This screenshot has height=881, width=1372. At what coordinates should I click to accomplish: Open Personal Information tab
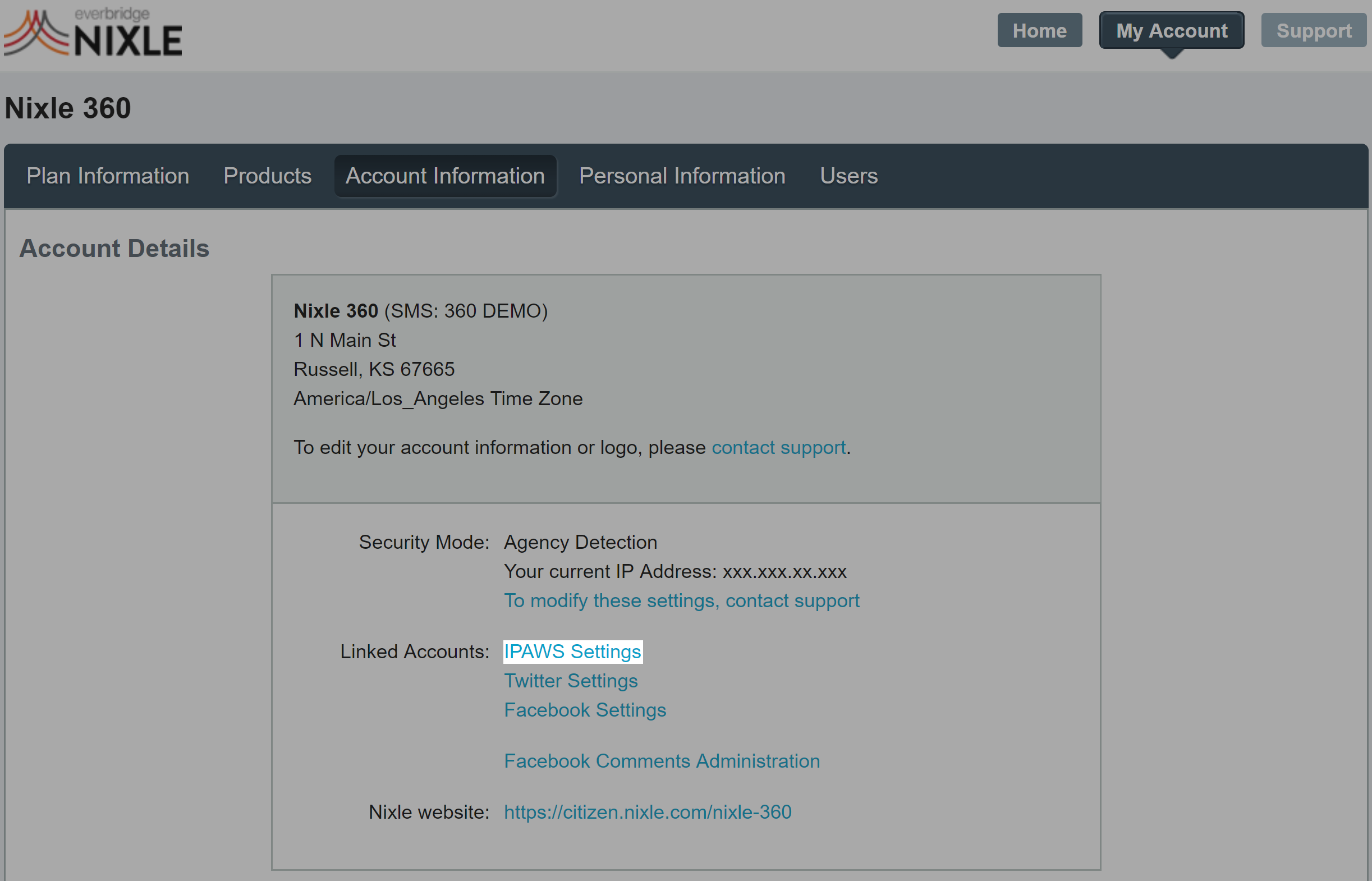point(682,176)
